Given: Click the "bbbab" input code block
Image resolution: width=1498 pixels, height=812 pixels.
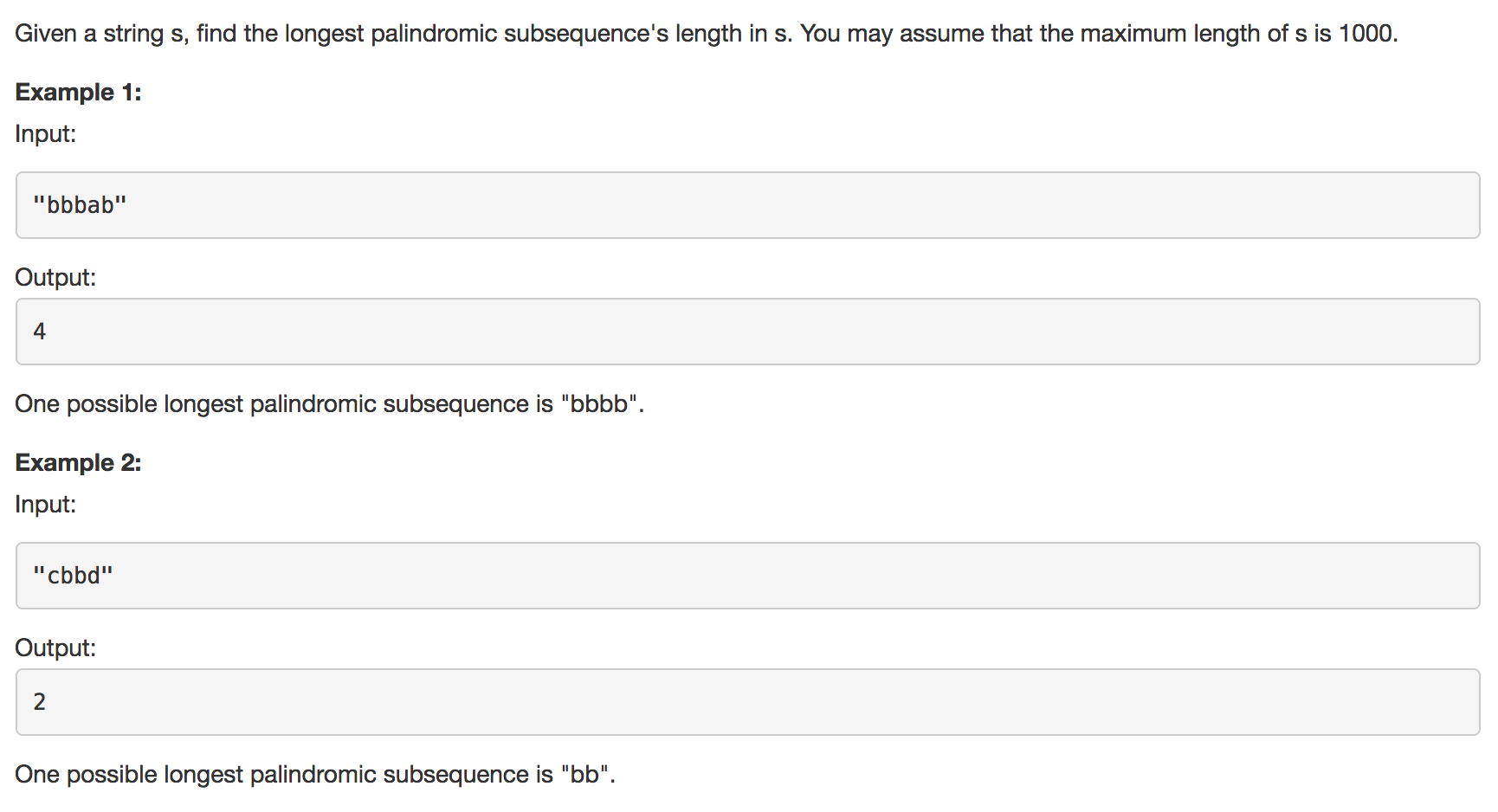Looking at the screenshot, I should click(746, 205).
